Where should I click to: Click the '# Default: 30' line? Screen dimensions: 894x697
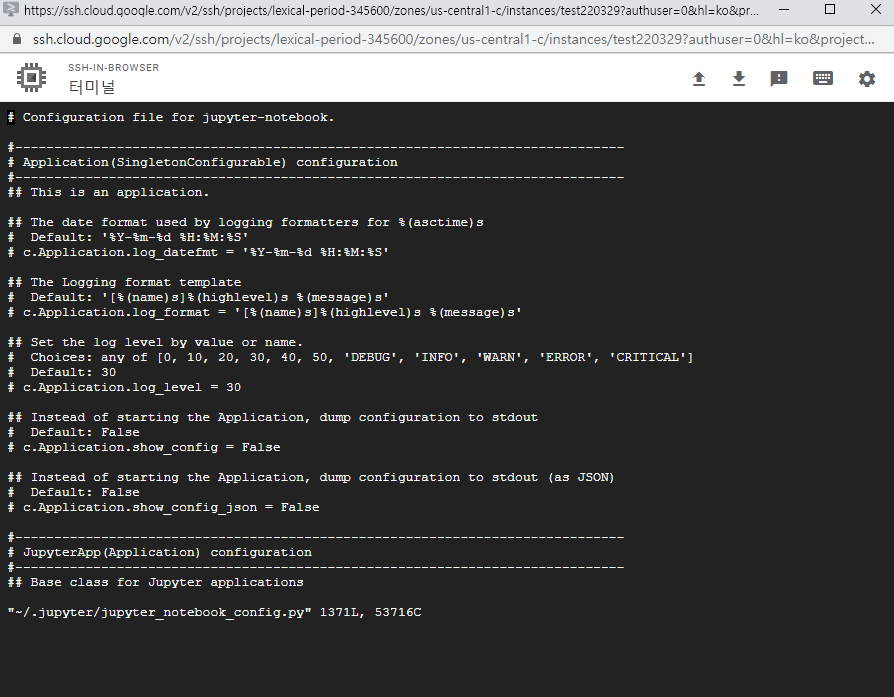(x=62, y=372)
